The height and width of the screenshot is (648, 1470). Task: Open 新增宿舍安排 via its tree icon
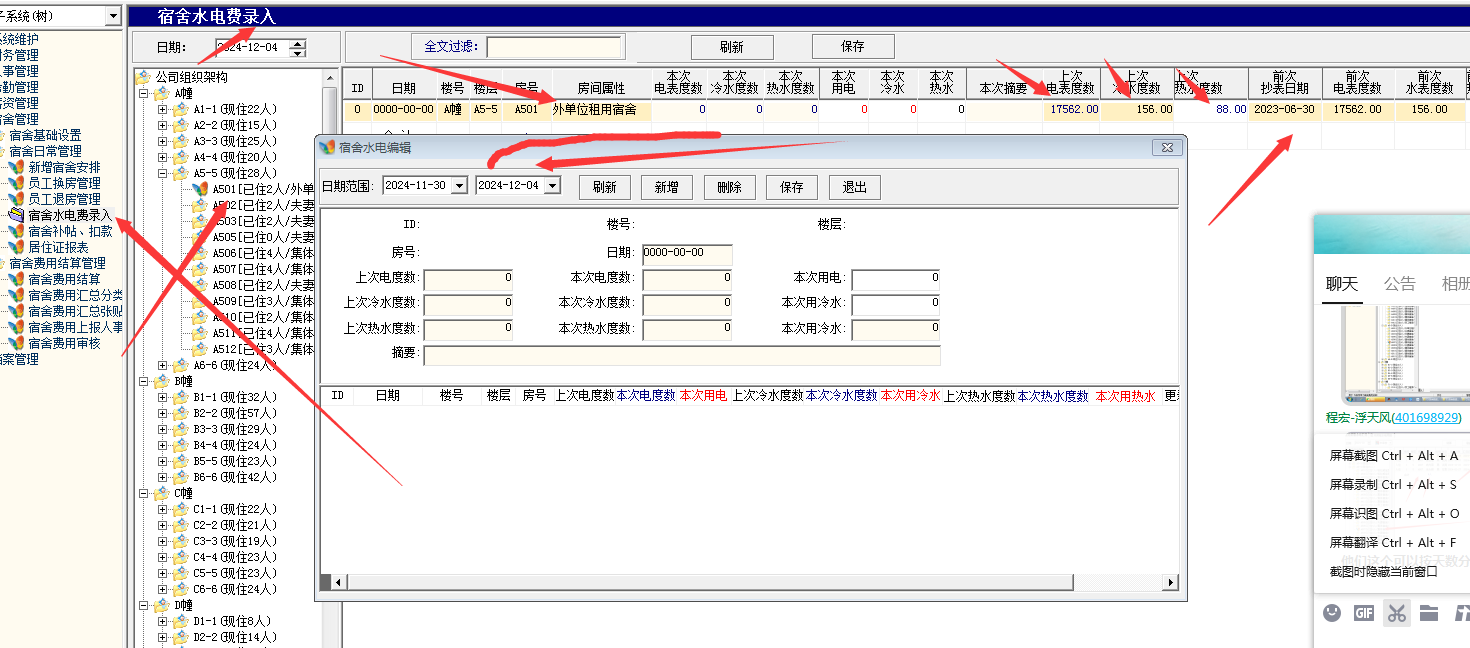point(16,167)
